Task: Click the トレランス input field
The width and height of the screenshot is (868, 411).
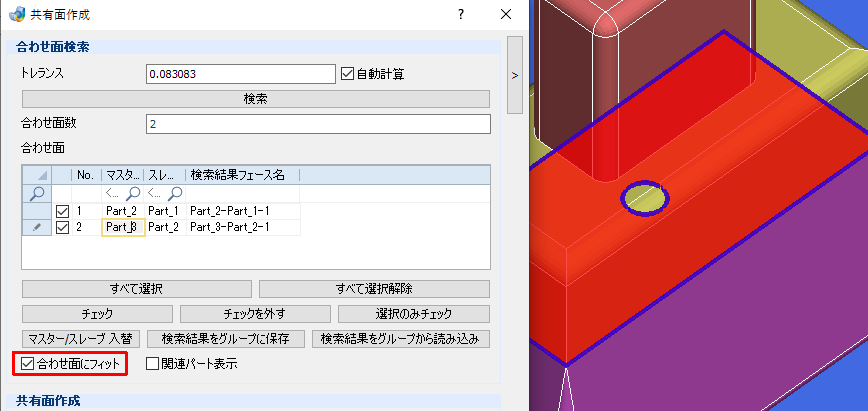Action: point(241,74)
